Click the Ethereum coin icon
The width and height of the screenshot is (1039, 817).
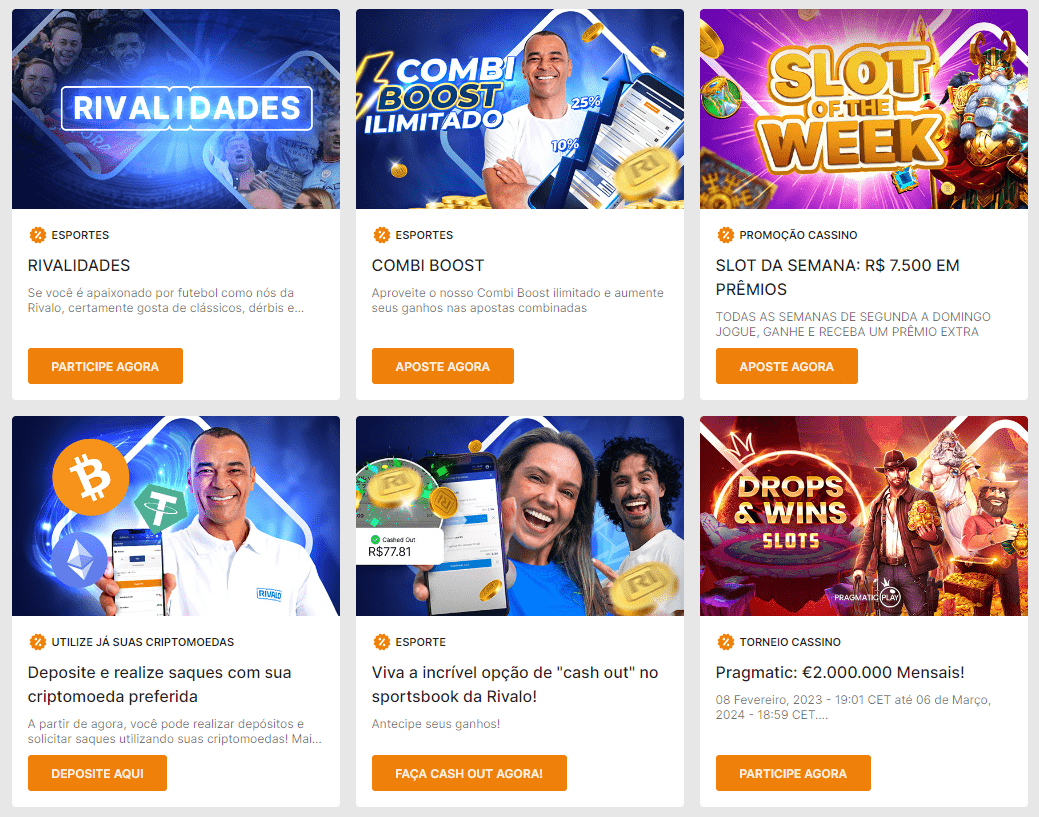[80, 560]
